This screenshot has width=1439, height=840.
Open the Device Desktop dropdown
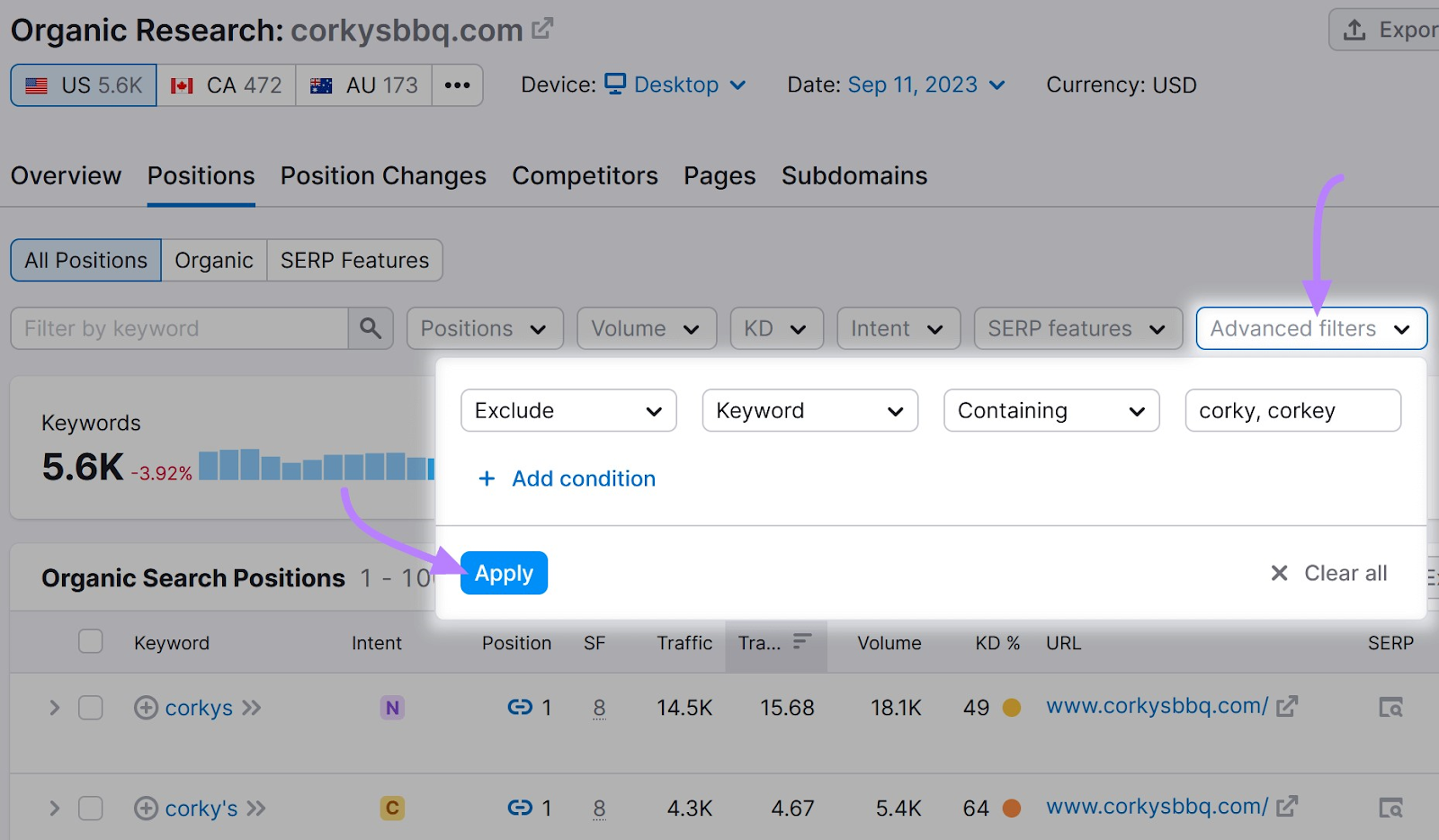[675, 85]
